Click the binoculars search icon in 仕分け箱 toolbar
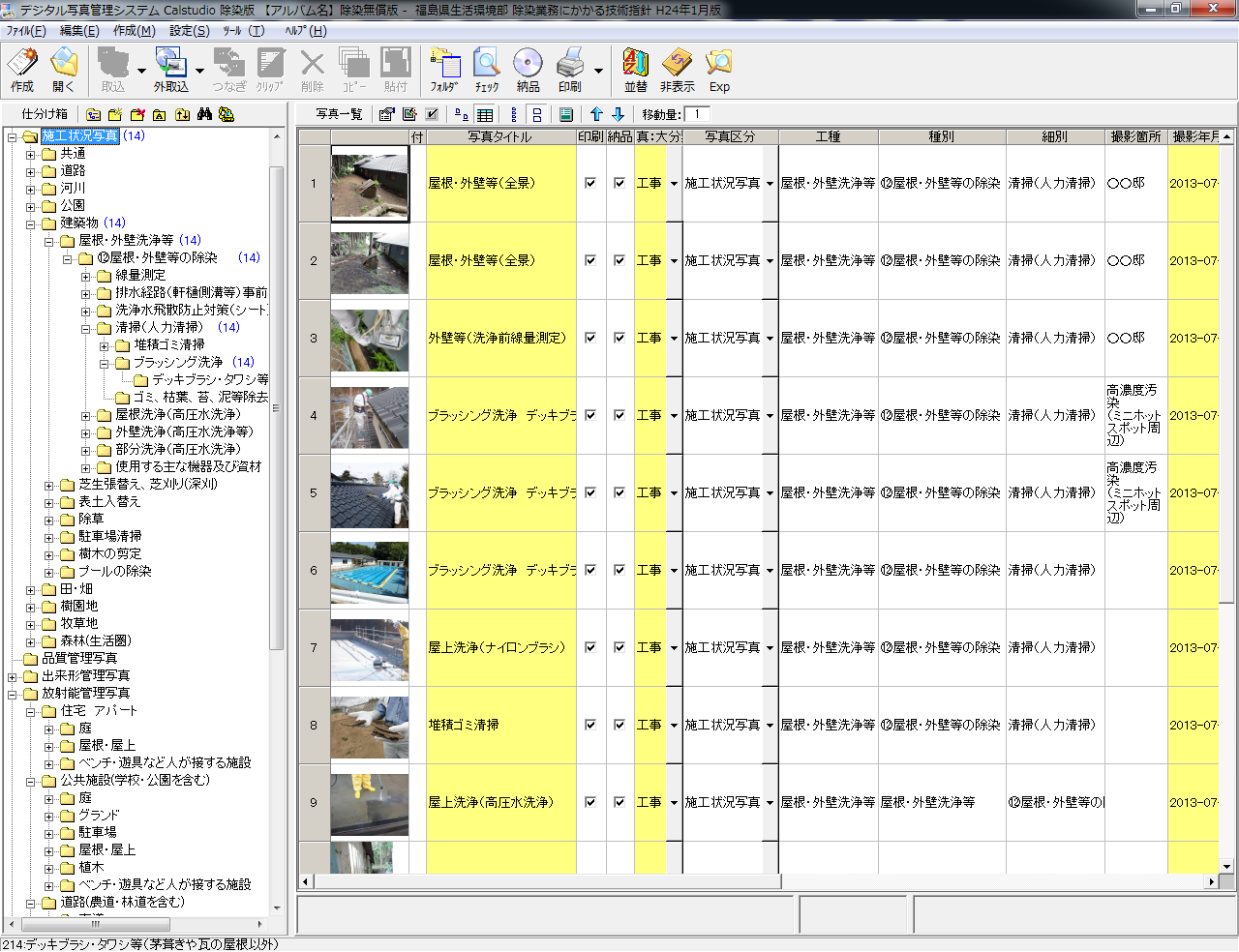Image resolution: width=1239 pixels, height=952 pixels. (x=204, y=114)
